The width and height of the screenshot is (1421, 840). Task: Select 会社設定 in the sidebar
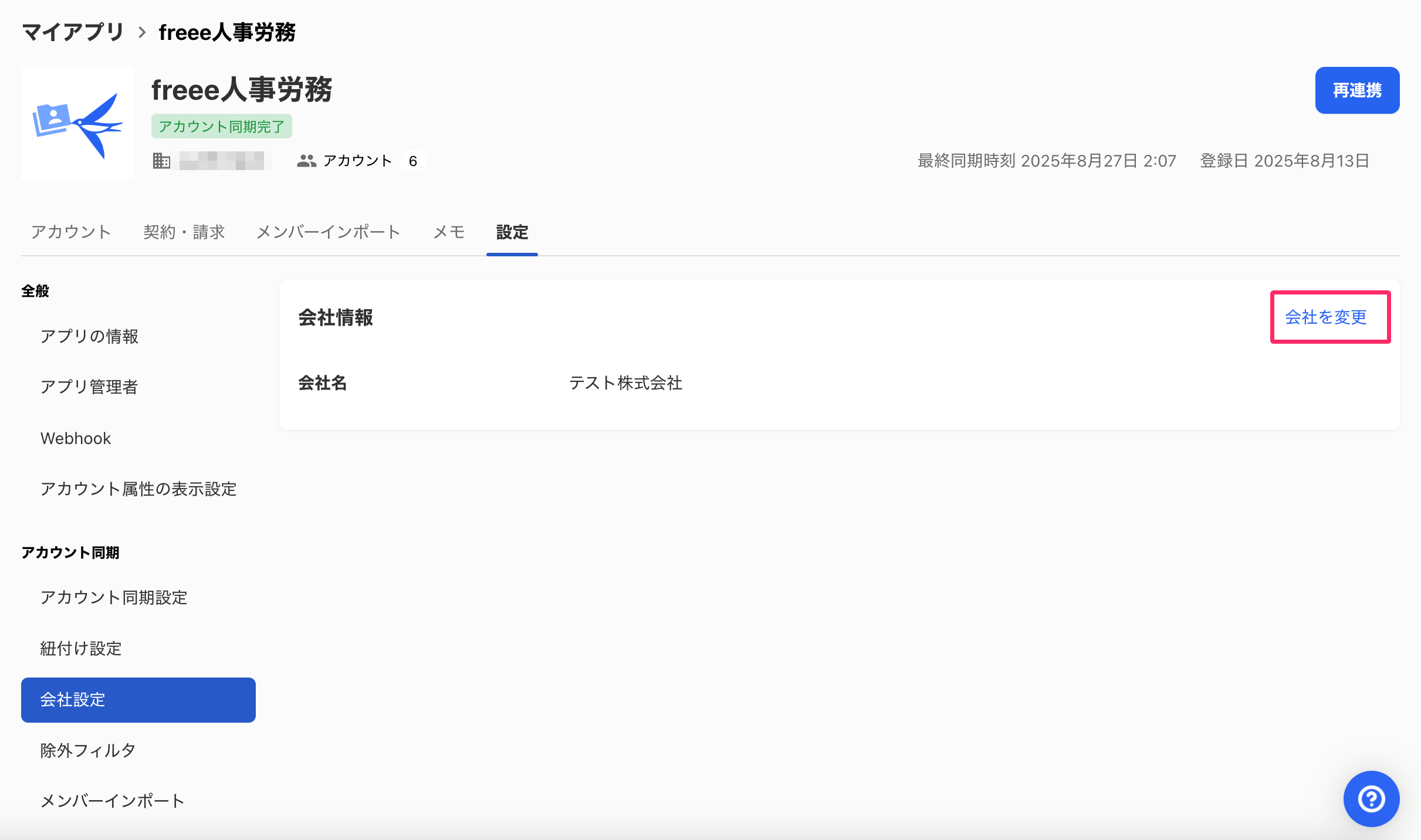click(x=138, y=700)
